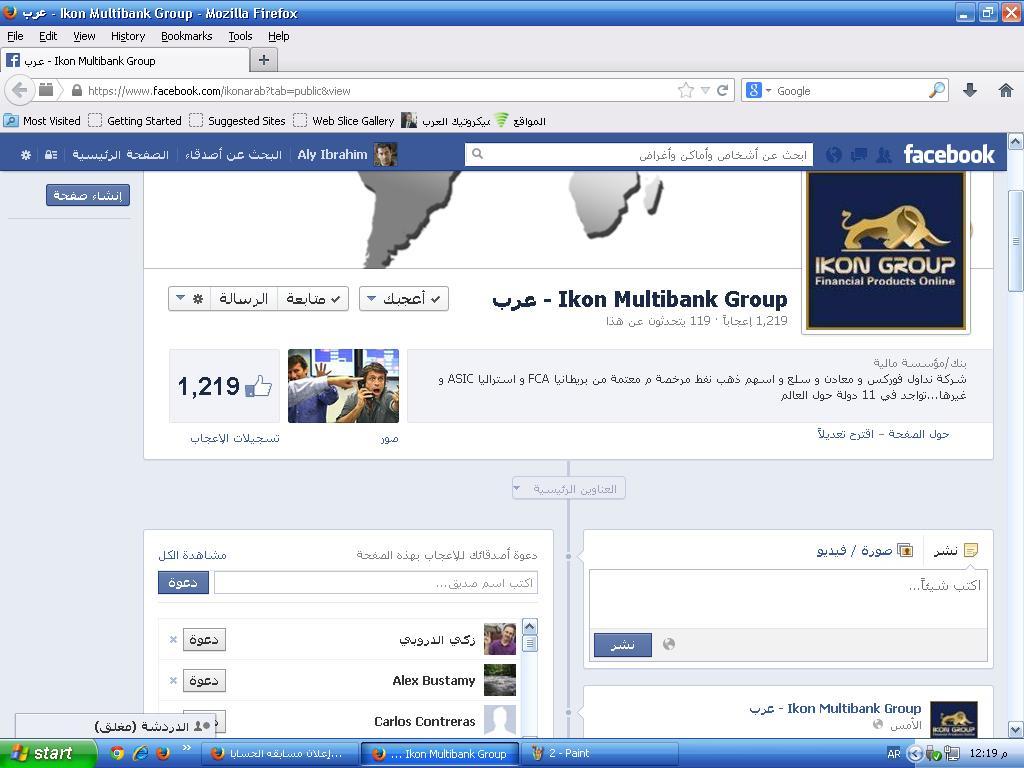
Task: Click the browser back arrow button
Action: pyautogui.click(x=19, y=90)
